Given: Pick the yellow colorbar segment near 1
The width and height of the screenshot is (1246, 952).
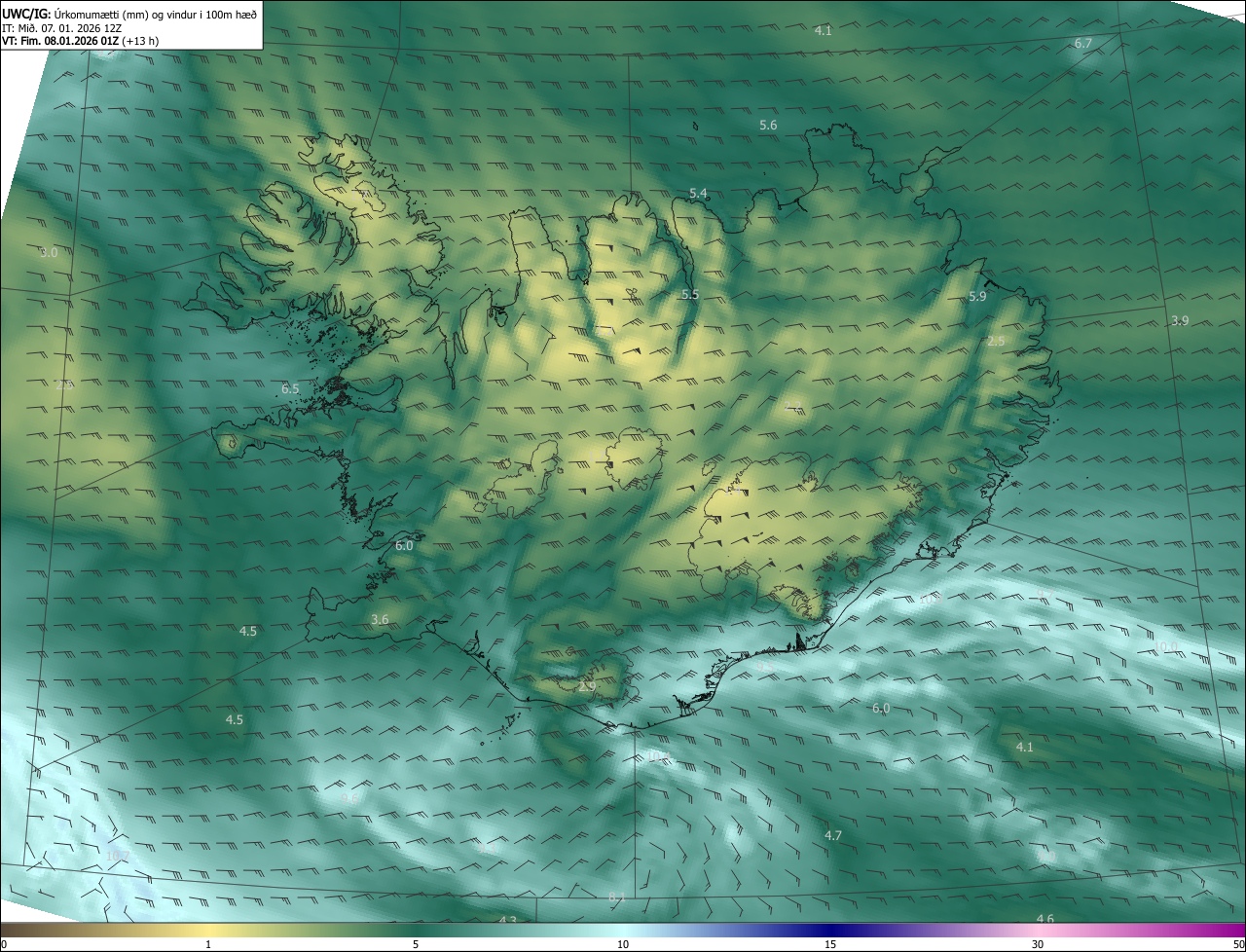Looking at the screenshot, I should 208,930.
